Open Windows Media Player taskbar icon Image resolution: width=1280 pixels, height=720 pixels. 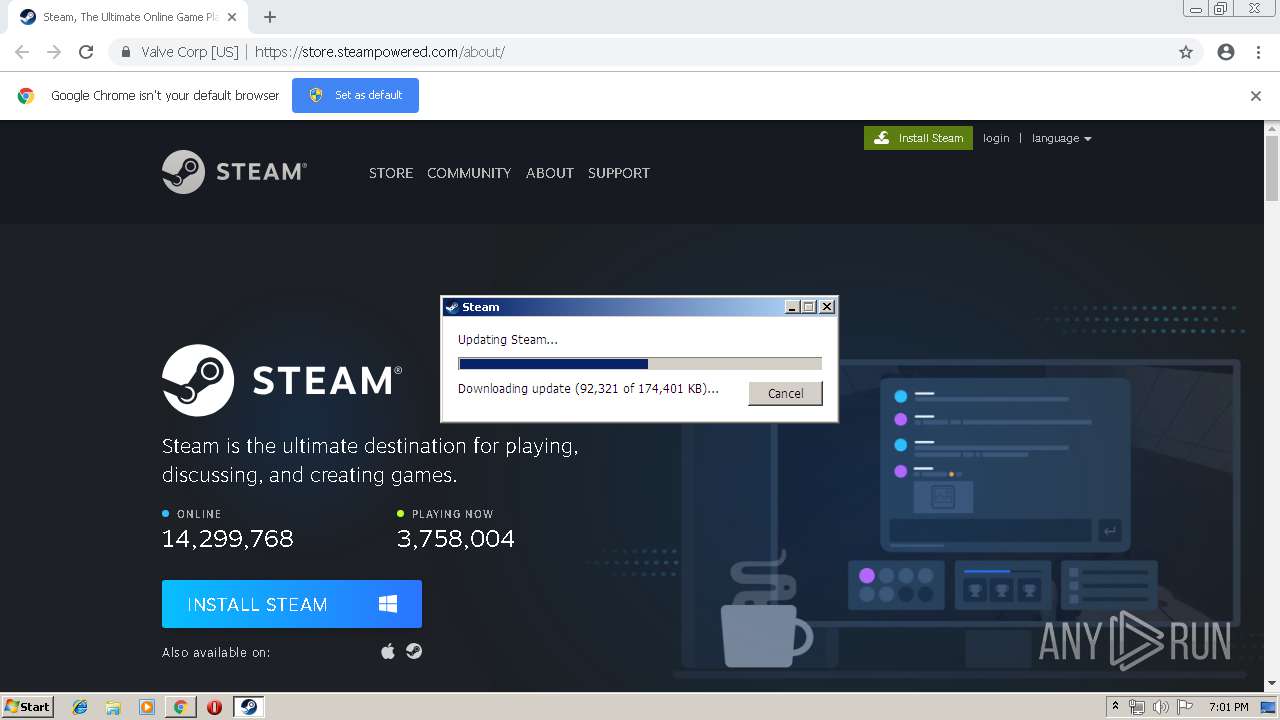point(147,707)
